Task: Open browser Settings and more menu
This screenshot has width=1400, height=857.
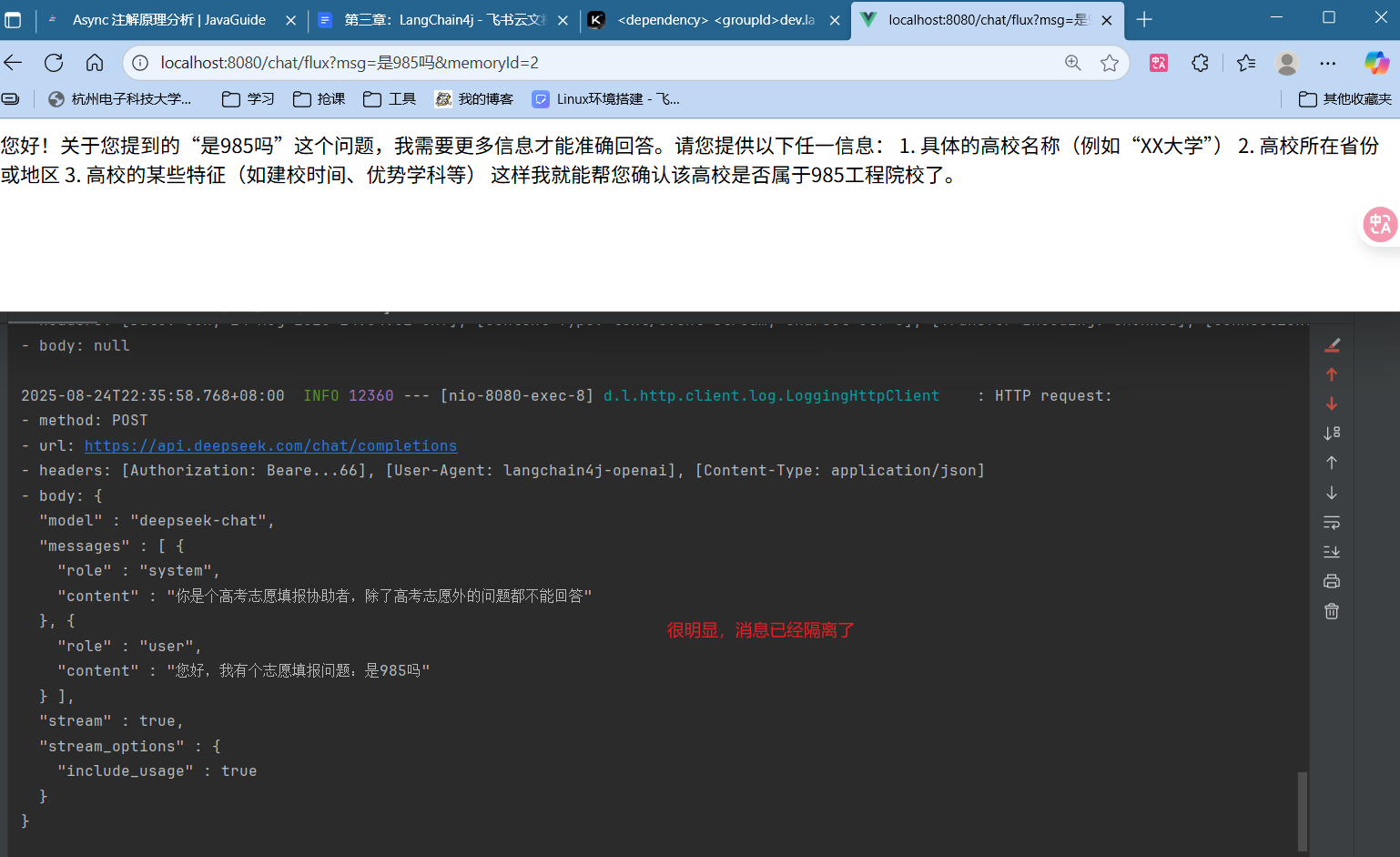Action: [1328, 62]
